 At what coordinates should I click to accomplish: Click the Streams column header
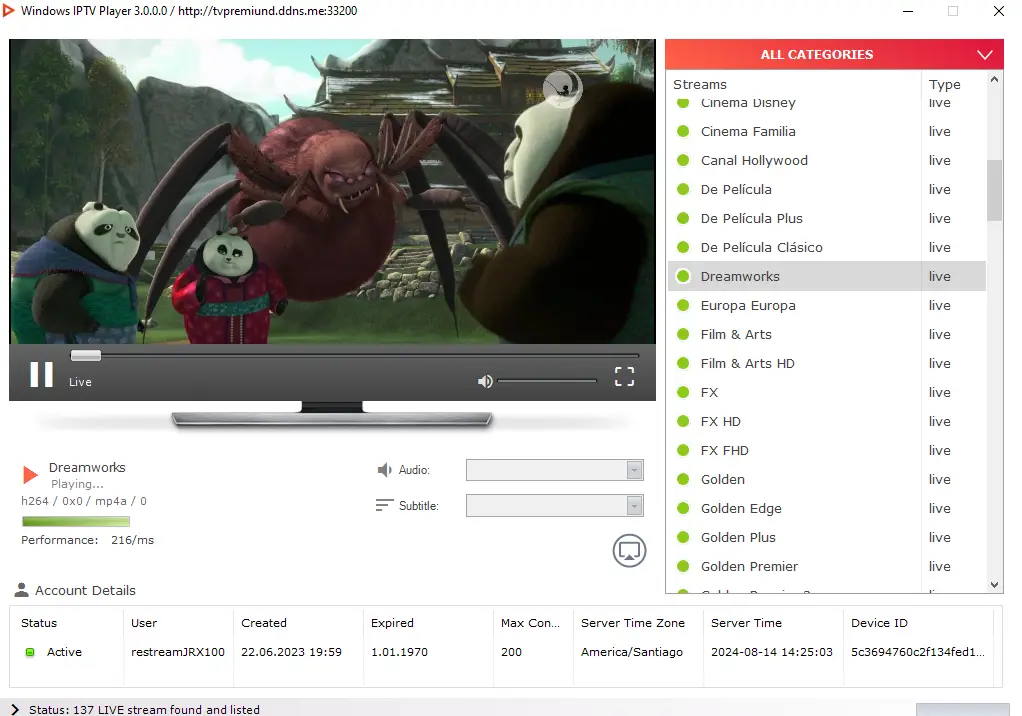point(699,85)
